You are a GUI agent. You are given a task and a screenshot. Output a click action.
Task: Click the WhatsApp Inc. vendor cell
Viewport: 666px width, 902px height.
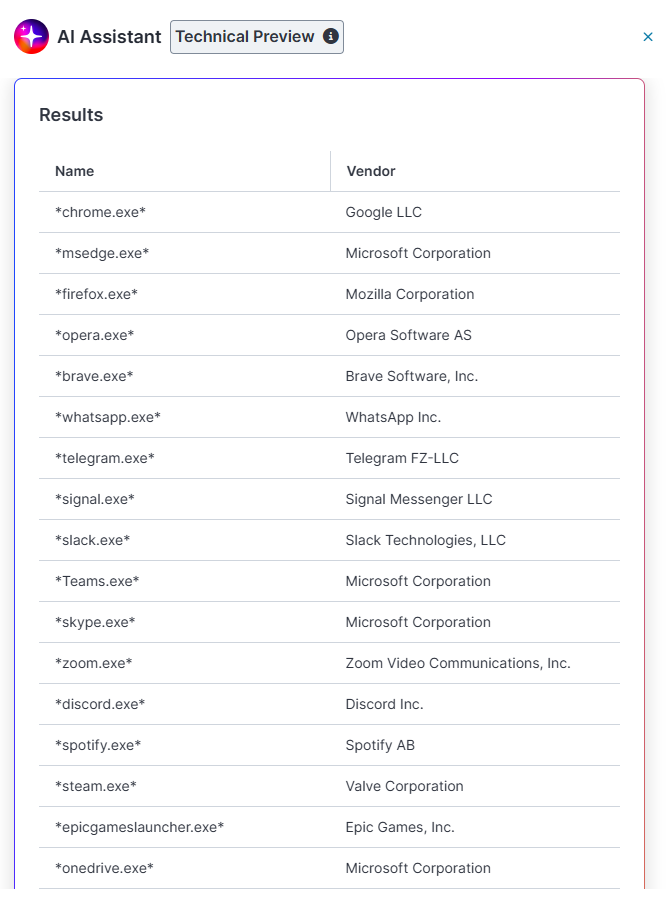393,417
